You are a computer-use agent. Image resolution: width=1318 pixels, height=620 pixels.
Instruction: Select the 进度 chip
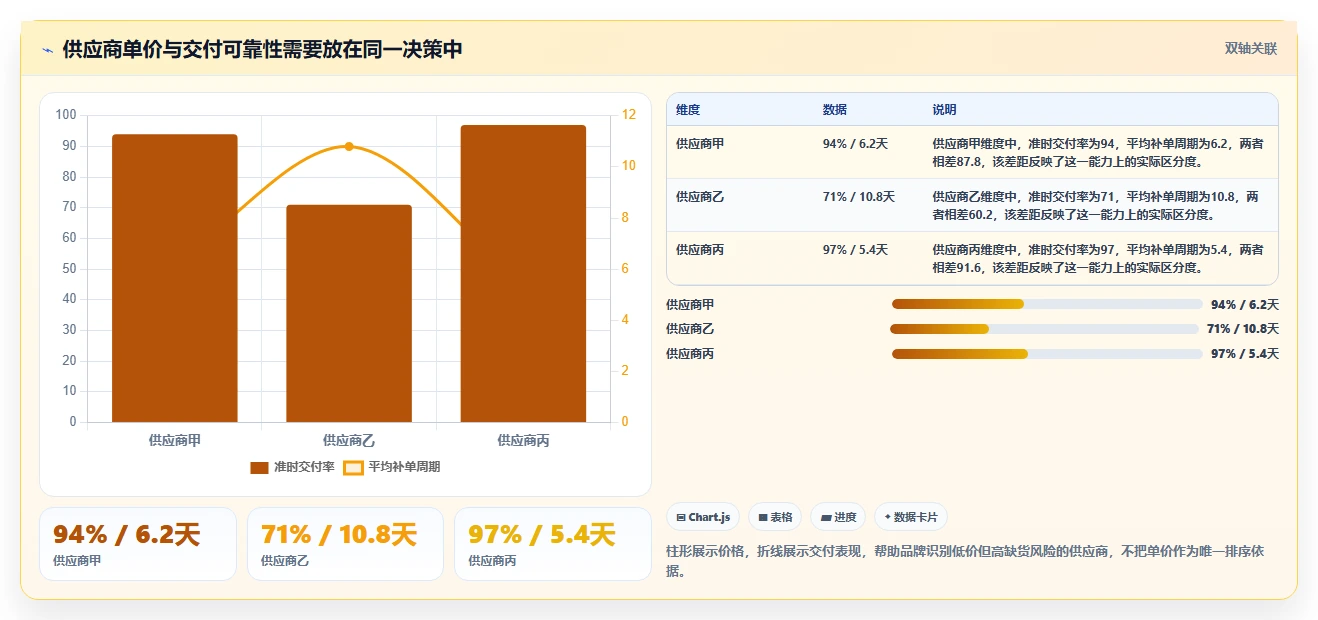click(x=838, y=517)
